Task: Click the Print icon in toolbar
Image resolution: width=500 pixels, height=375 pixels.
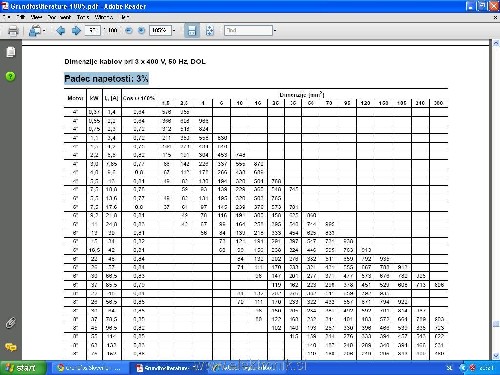Action: pyautogui.click(x=13, y=31)
